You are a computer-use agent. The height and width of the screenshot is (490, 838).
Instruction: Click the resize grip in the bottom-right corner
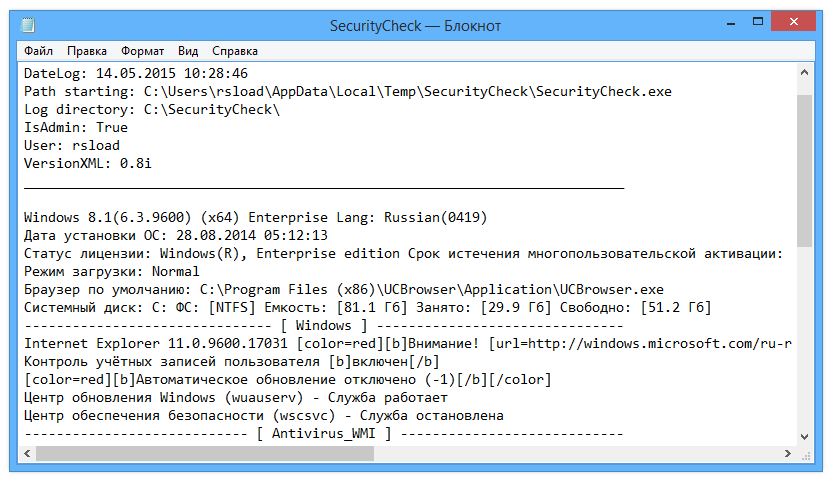pos(805,454)
